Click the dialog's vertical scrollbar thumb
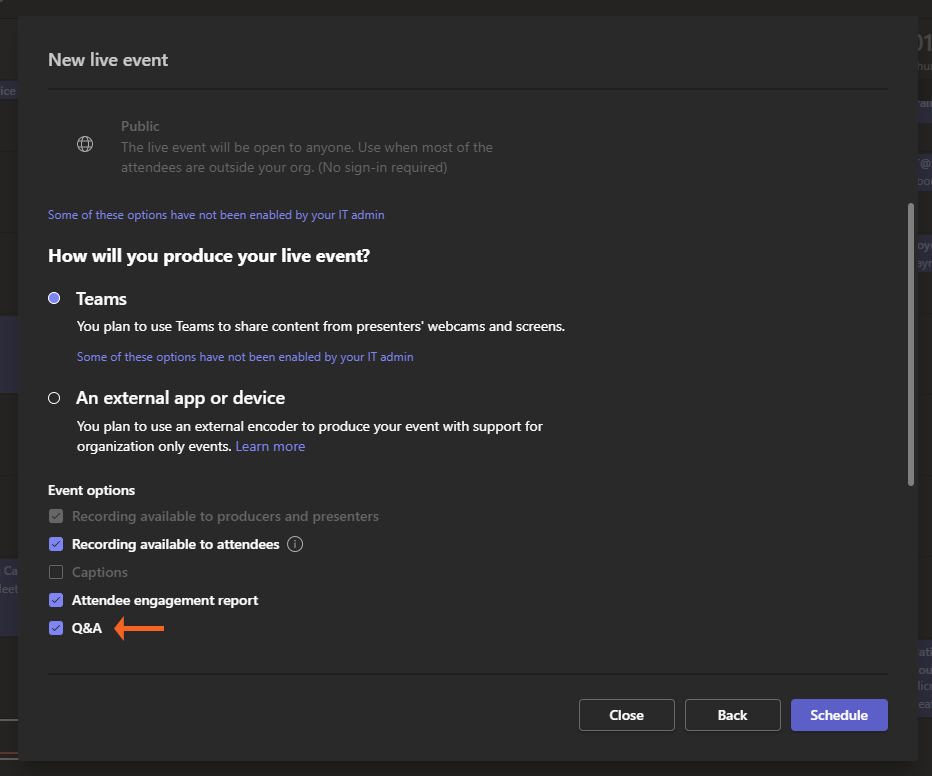The width and height of the screenshot is (932, 776). click(910, 345)
